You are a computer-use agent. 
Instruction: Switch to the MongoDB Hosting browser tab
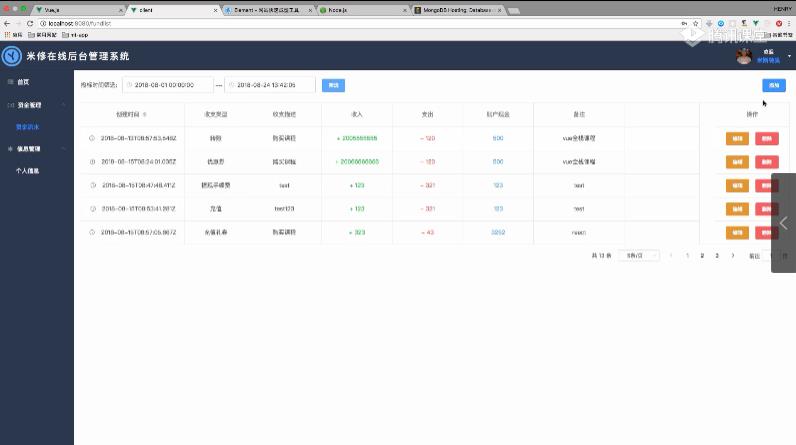455,8
